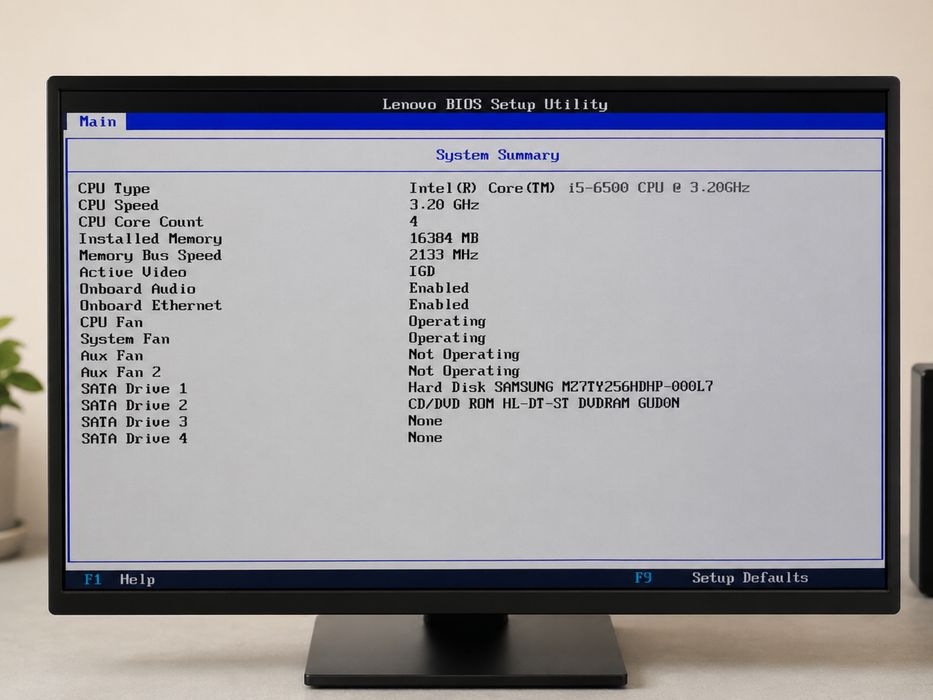This screenshot has width=933, height=700.
Task: Click the Help label in footer
Action: tap(137, 580)
